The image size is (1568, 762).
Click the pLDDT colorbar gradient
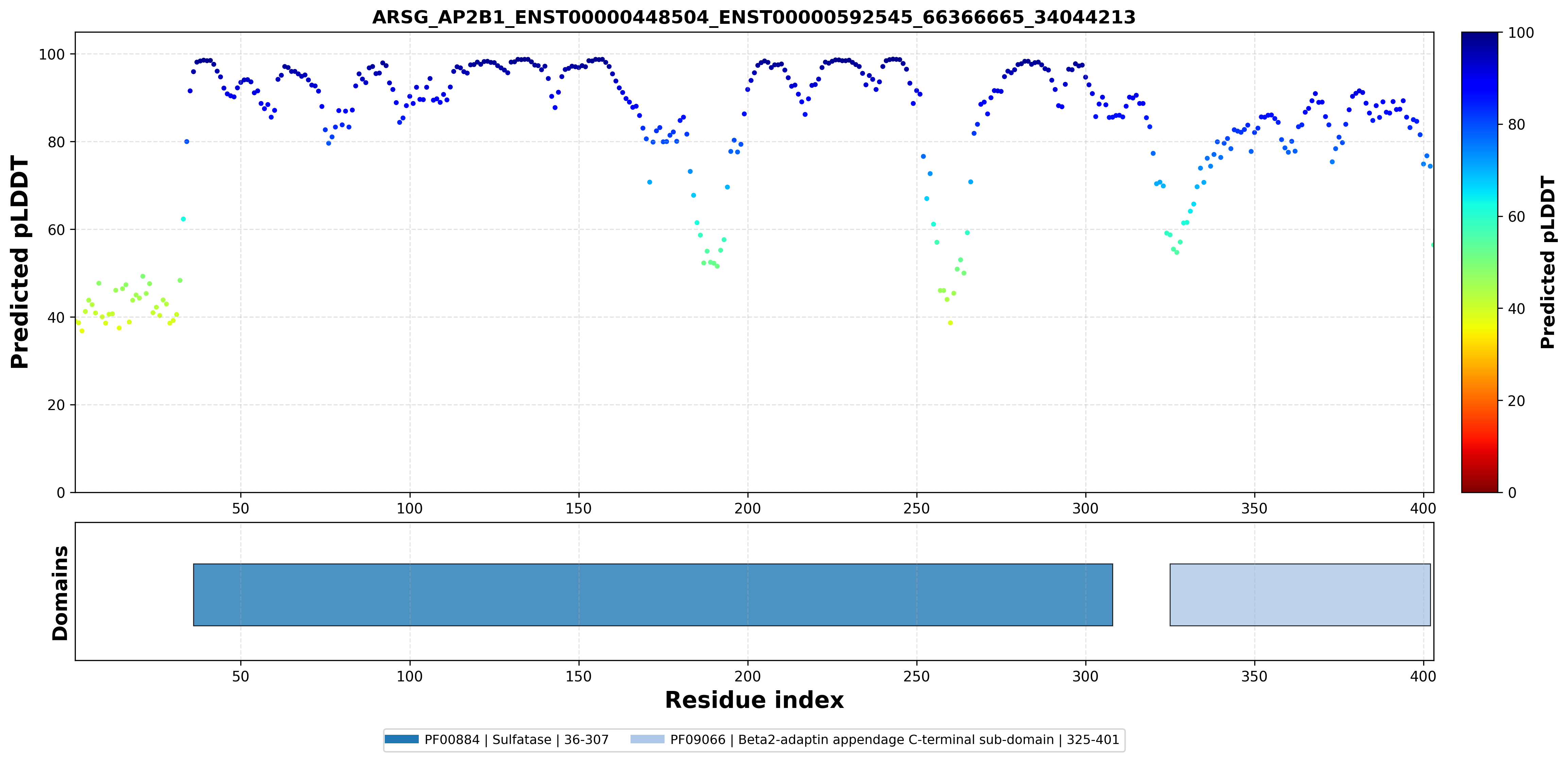click(1479, 262)
